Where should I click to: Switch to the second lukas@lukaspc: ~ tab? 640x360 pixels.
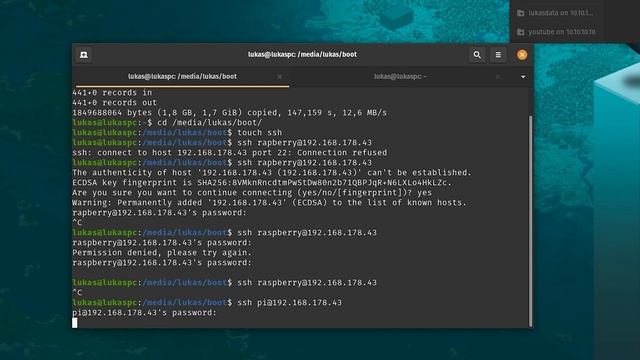point(400,76)
